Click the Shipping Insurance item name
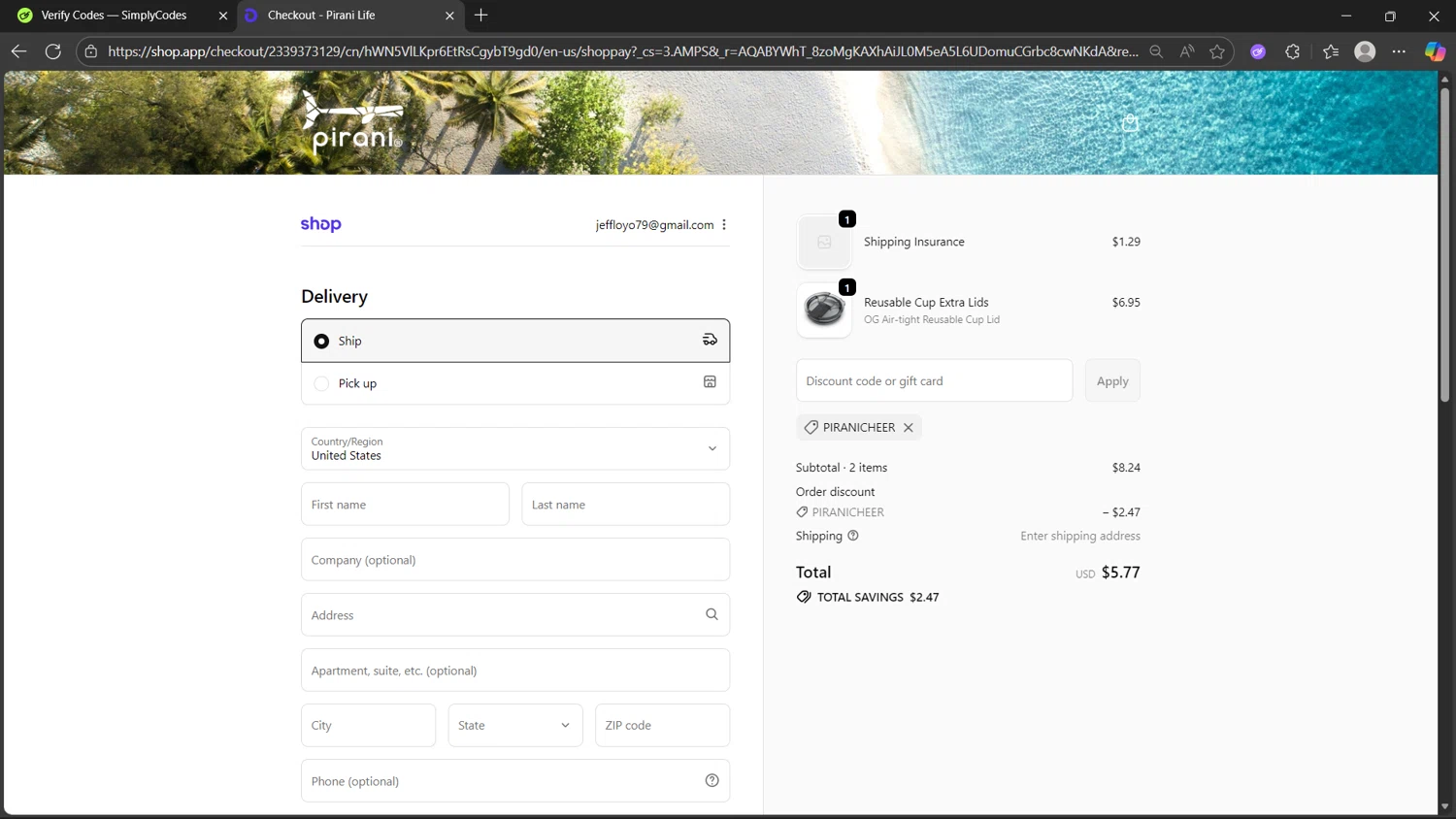Screen dimensions: 1456x819 pyautogui.click(x=914, y=242)
